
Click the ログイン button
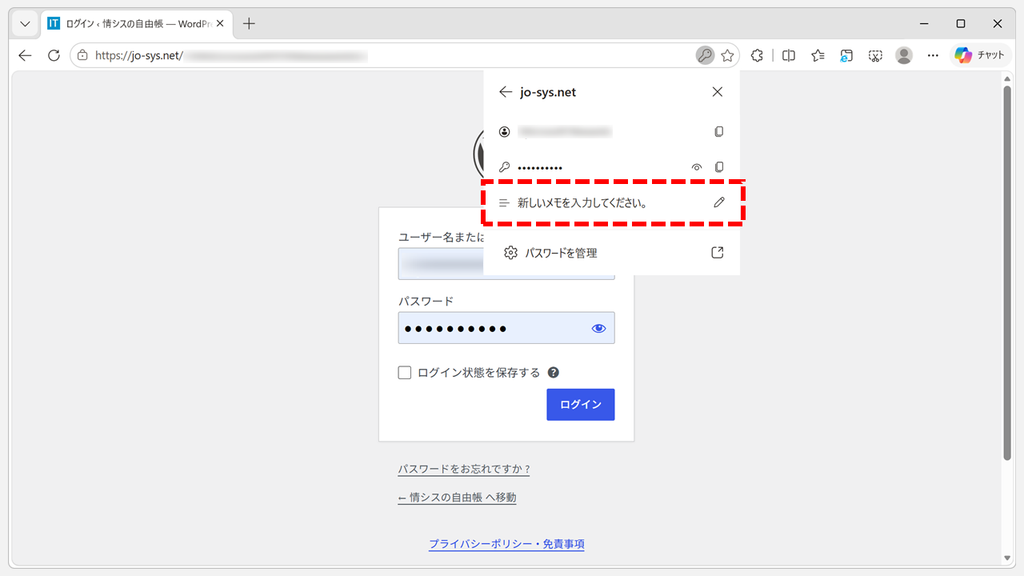click(581, 404)
